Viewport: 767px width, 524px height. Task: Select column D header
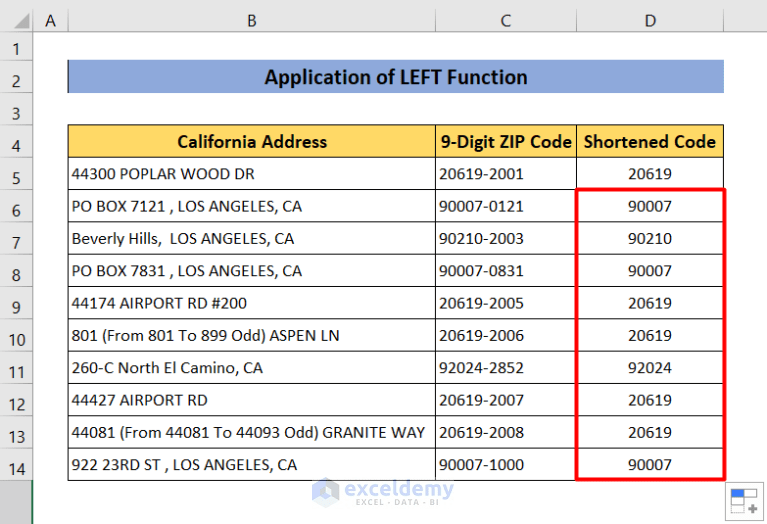(x=650, y=21)
